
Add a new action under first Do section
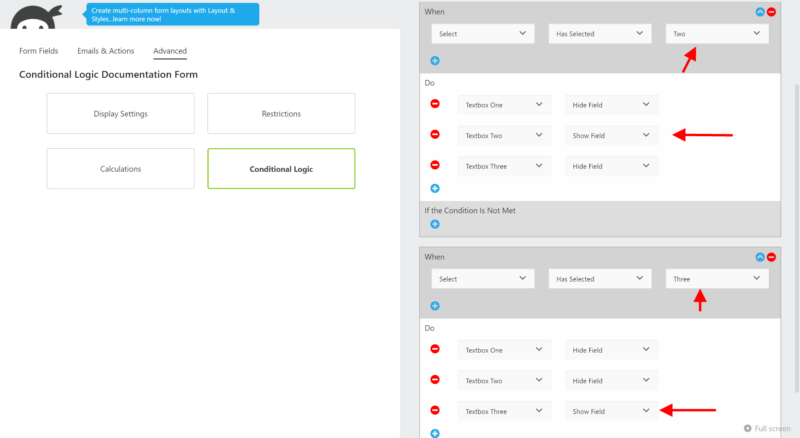pyautogui.click(x=435, y=188)
